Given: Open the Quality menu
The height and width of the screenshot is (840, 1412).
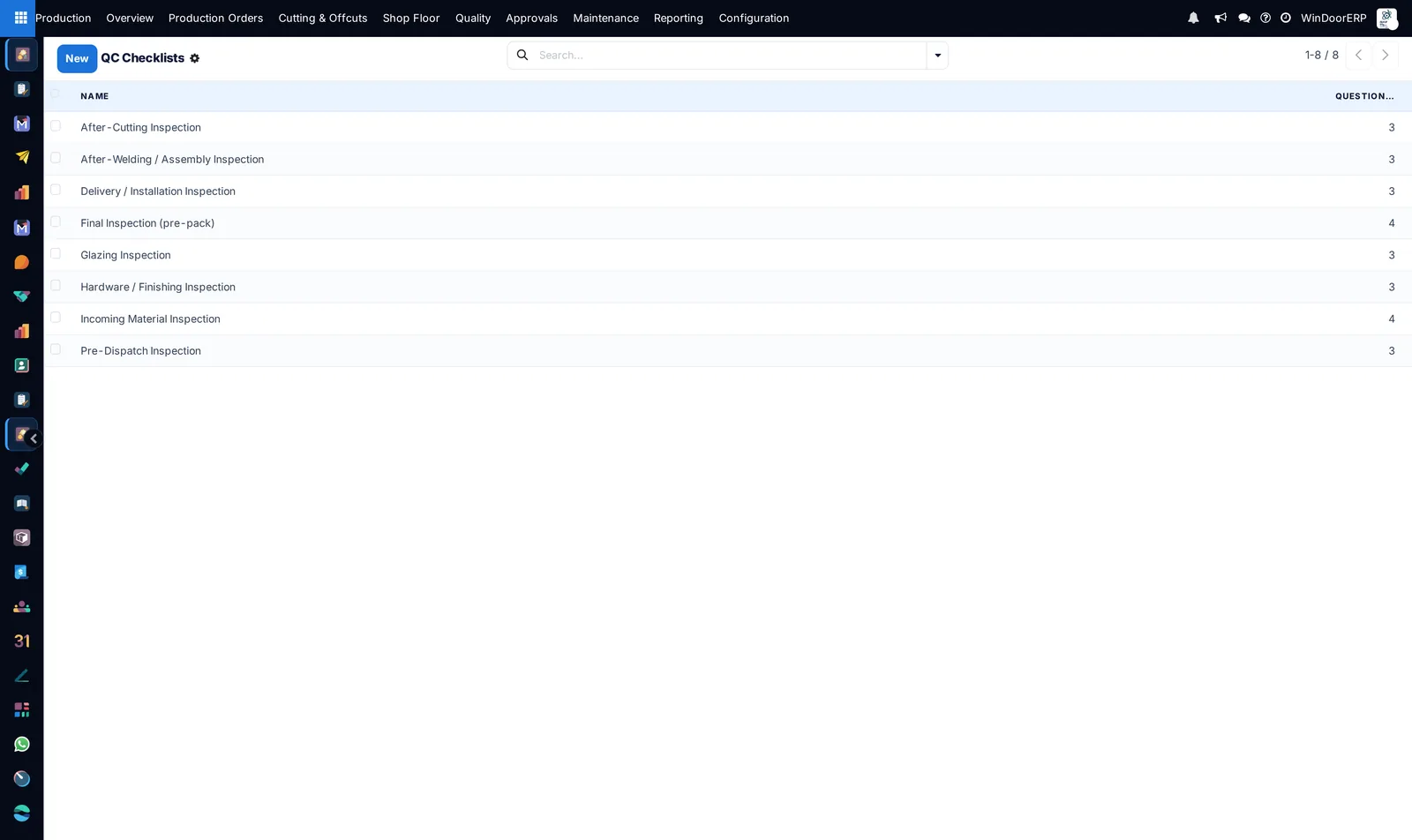Looking at the screenshot, I should click(473, 18).
